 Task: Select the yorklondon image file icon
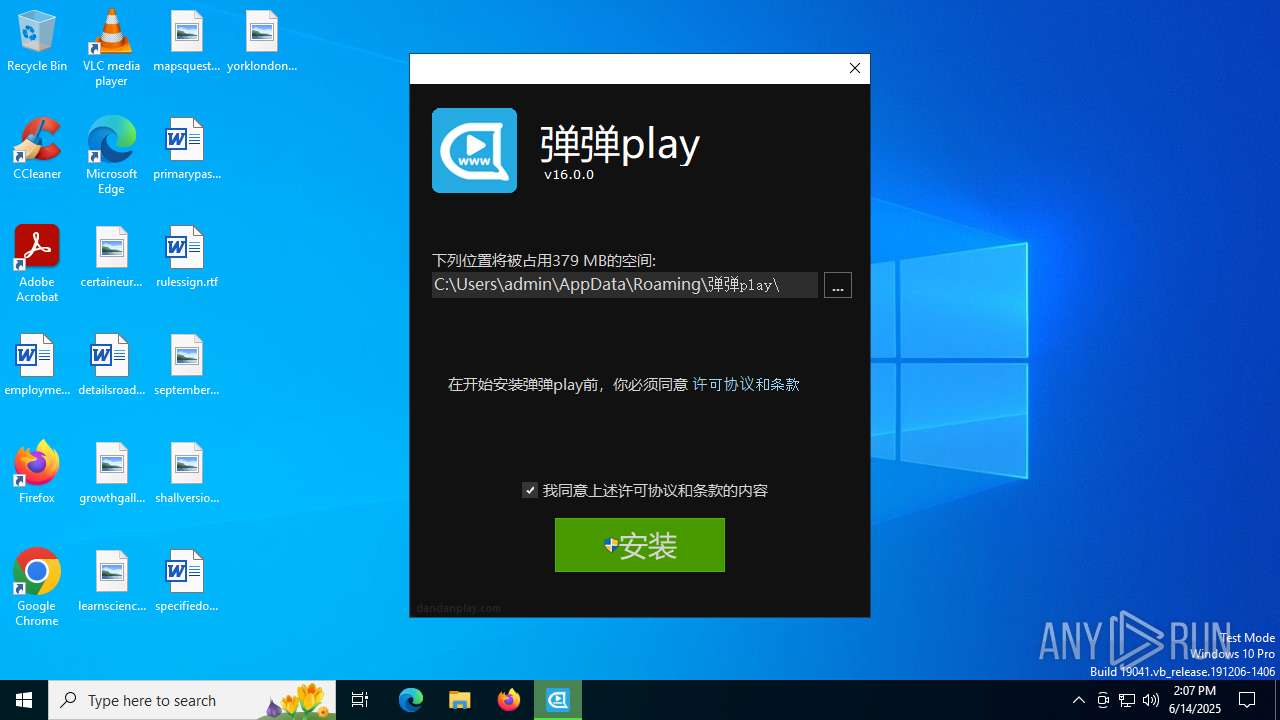pyautogui.click(x=262, y=41)
